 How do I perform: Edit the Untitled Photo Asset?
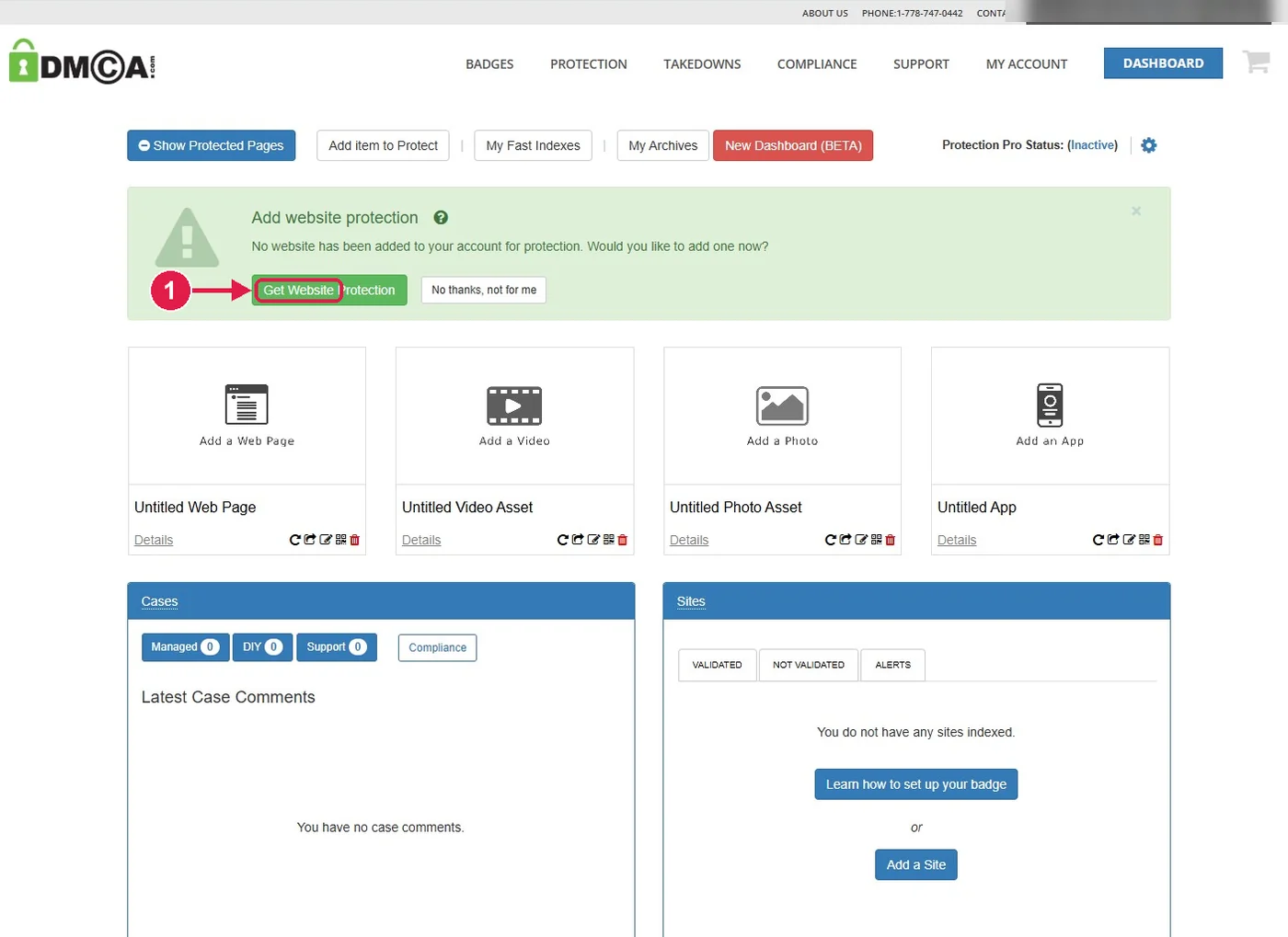(861, 540)
